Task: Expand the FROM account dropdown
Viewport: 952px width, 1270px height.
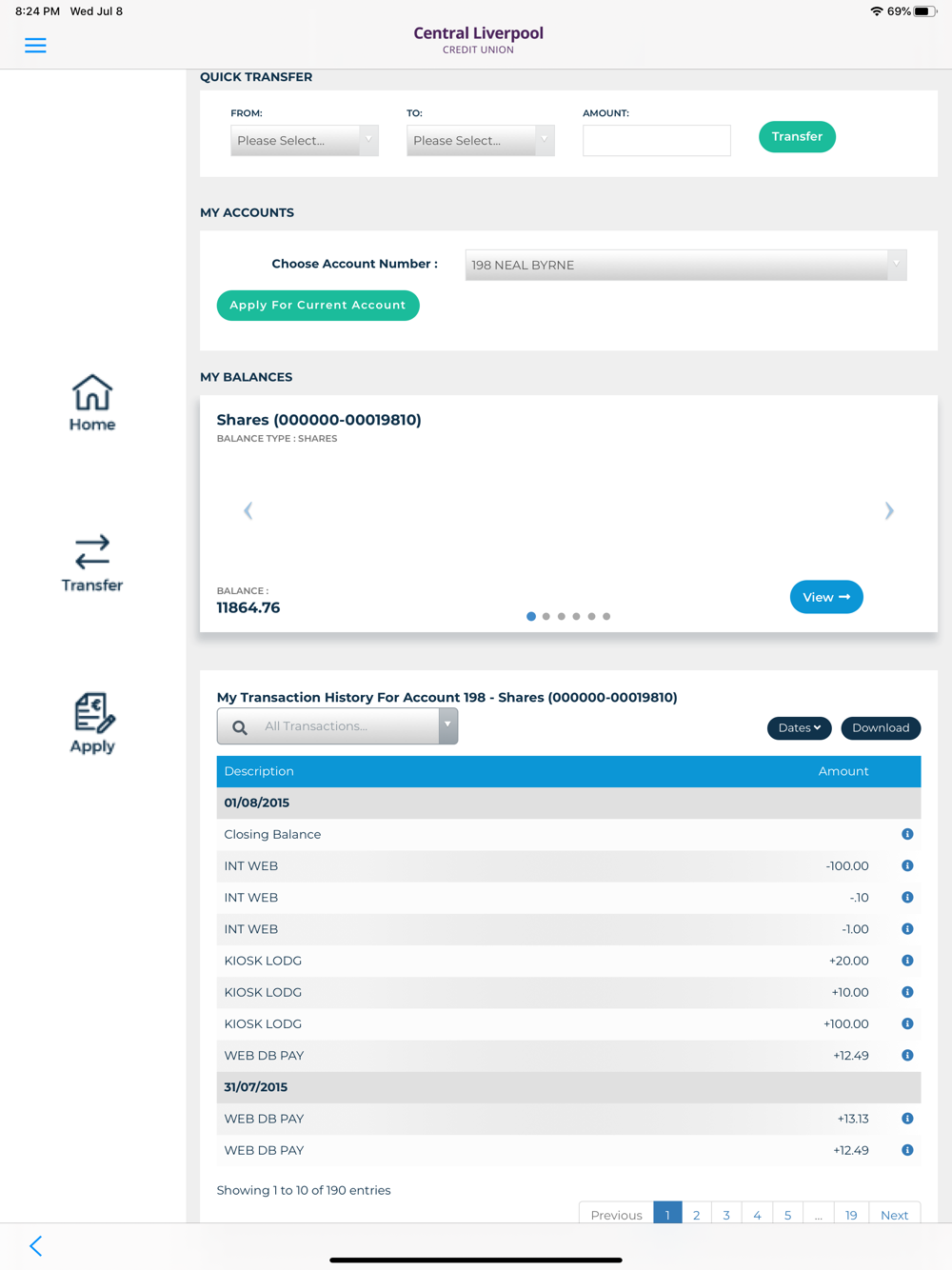Action: pos(305,141)
